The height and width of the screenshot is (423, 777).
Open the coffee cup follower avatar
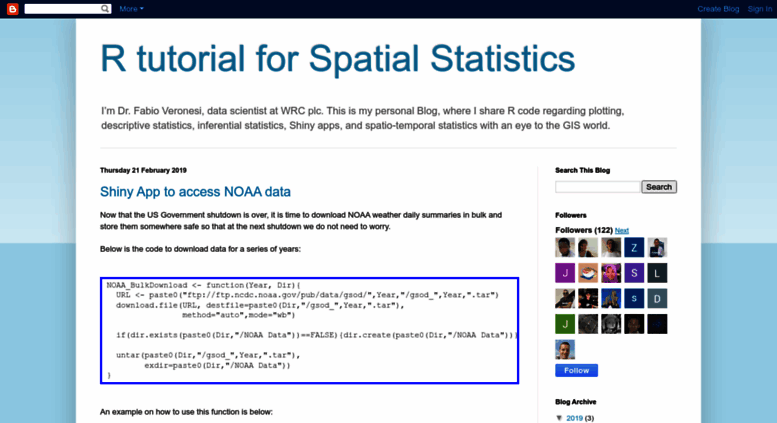pyautogui.click(x=588, y=273)
